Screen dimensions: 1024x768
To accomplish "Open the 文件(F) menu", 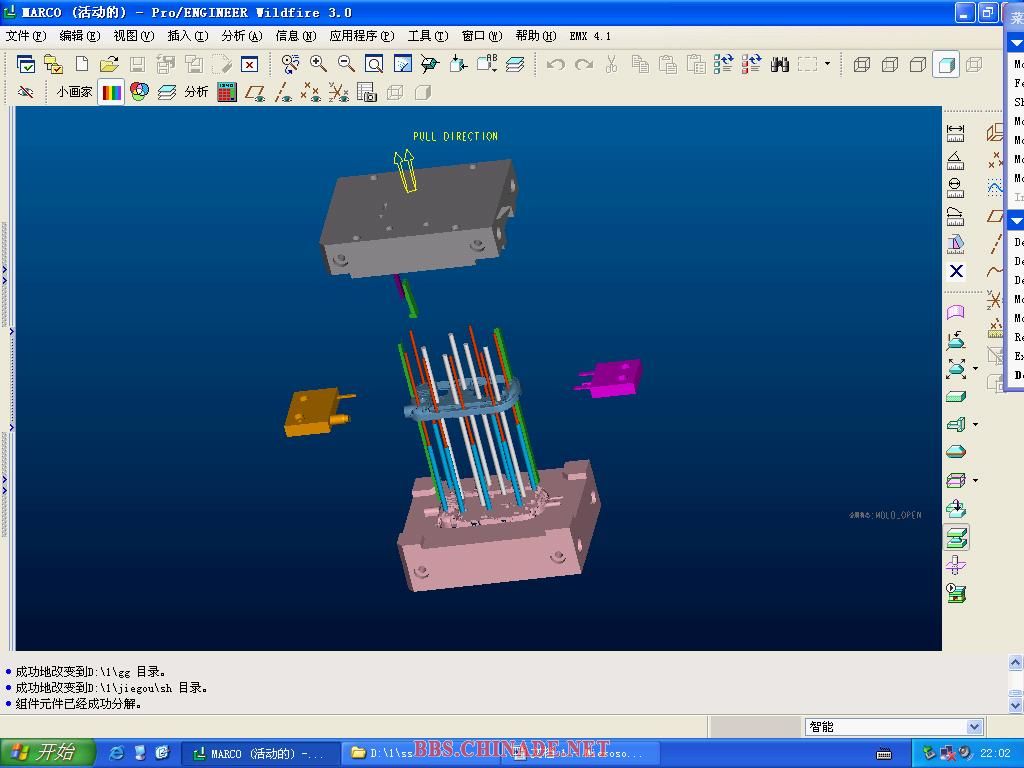I will [x=26, y=36].
